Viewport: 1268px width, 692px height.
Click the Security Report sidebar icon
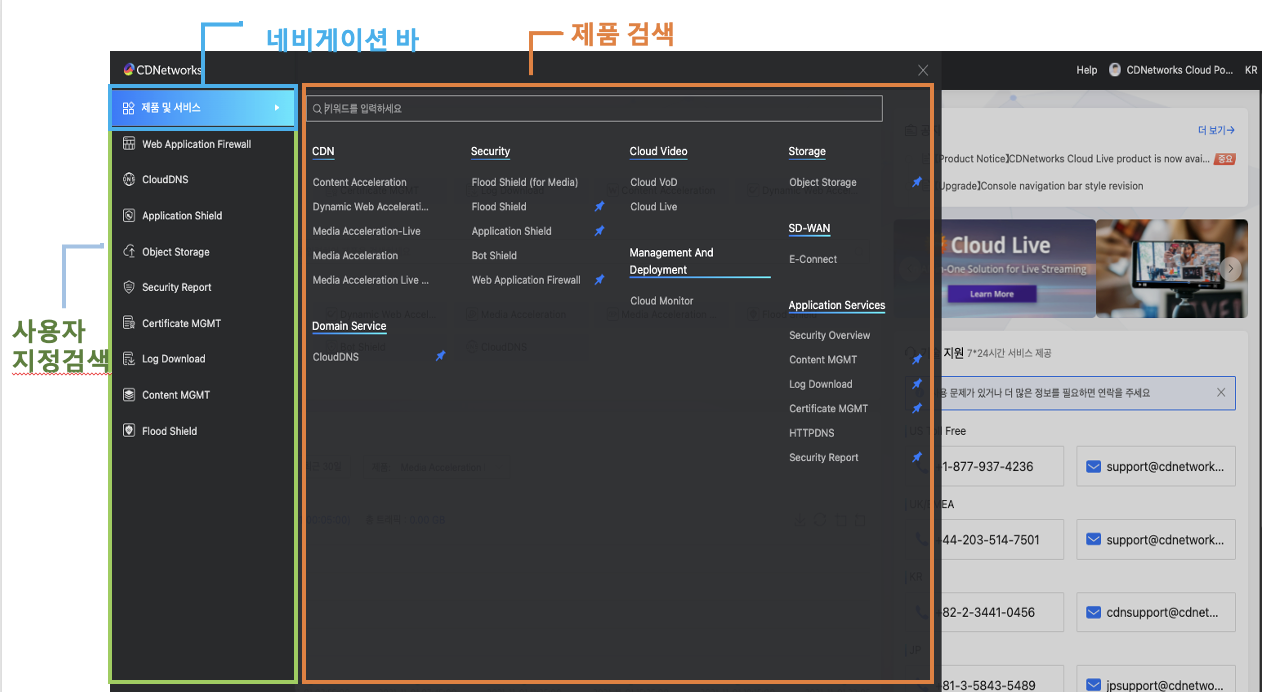[x=128, y=288]
